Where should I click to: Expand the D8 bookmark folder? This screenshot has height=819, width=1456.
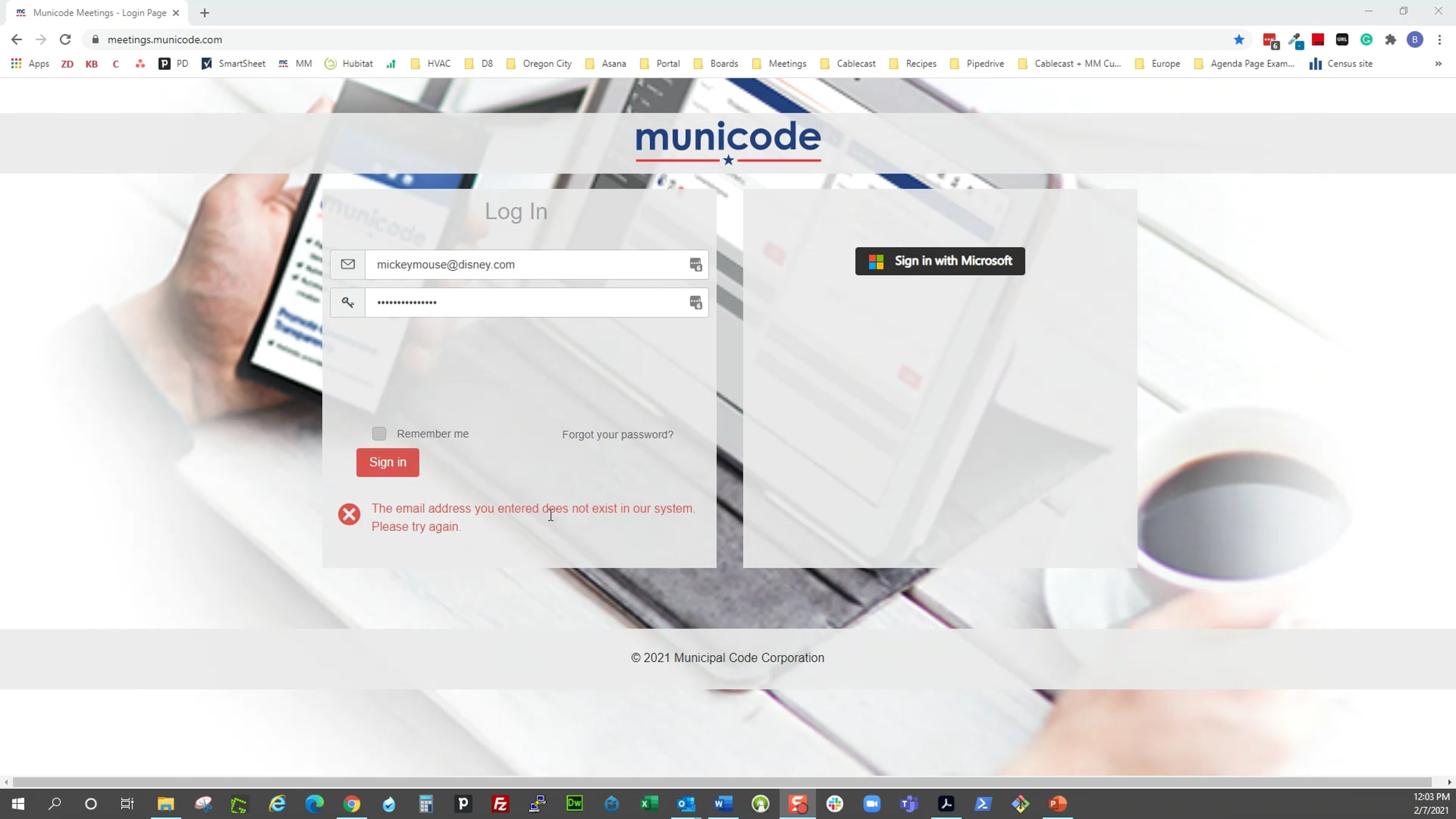[x=479, y=64]
